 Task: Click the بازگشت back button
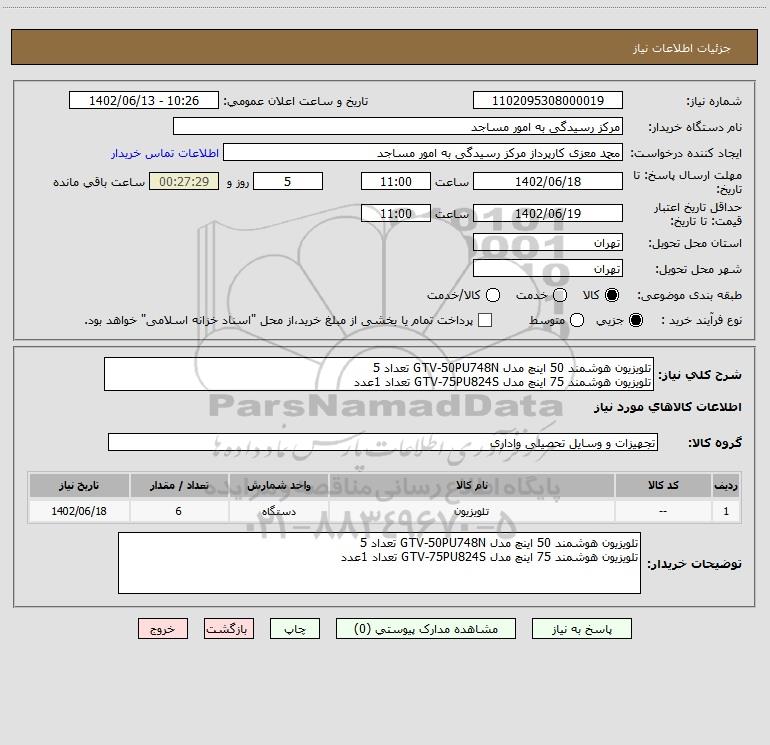tap(229, 629)
